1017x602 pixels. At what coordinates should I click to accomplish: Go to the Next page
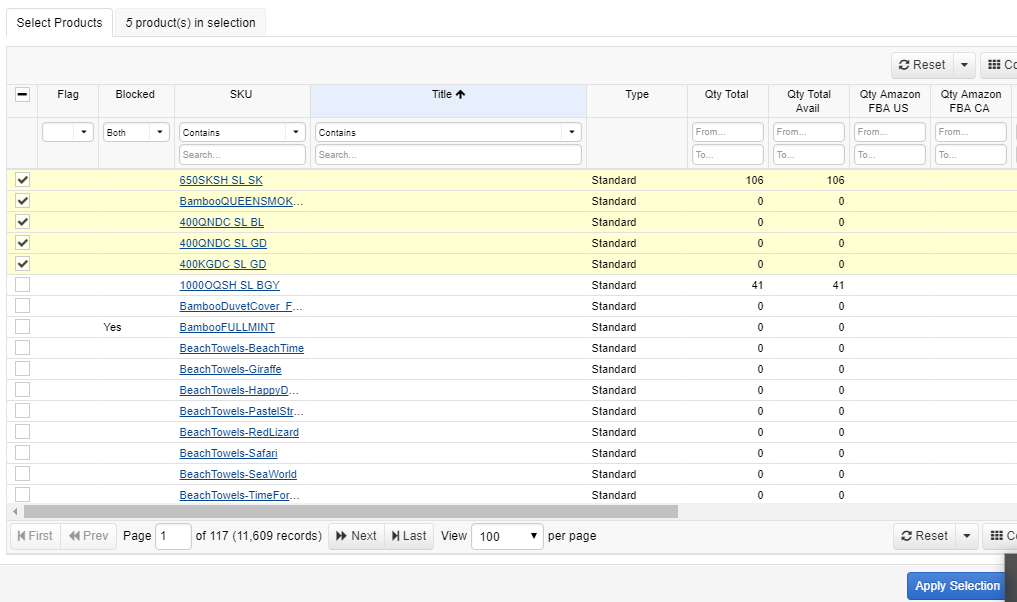tap(357, 536)
